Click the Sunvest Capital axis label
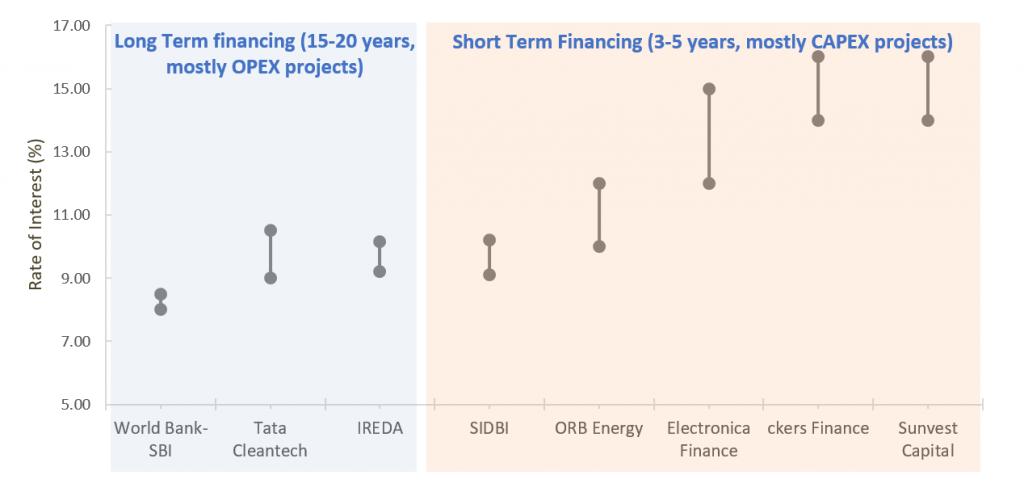 tap(927, 439)
